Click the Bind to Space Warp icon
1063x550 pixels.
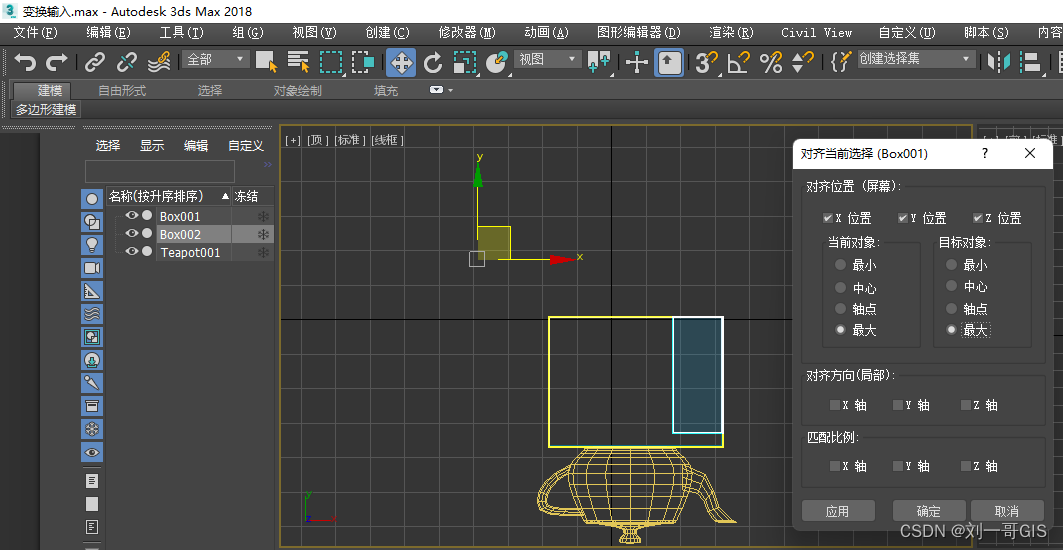159,62
